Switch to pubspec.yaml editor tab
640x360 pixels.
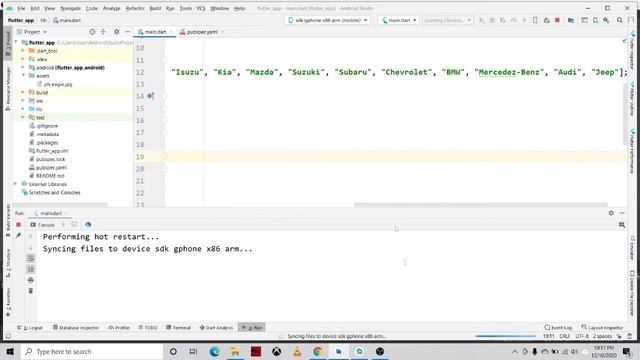tap(201, 32)
